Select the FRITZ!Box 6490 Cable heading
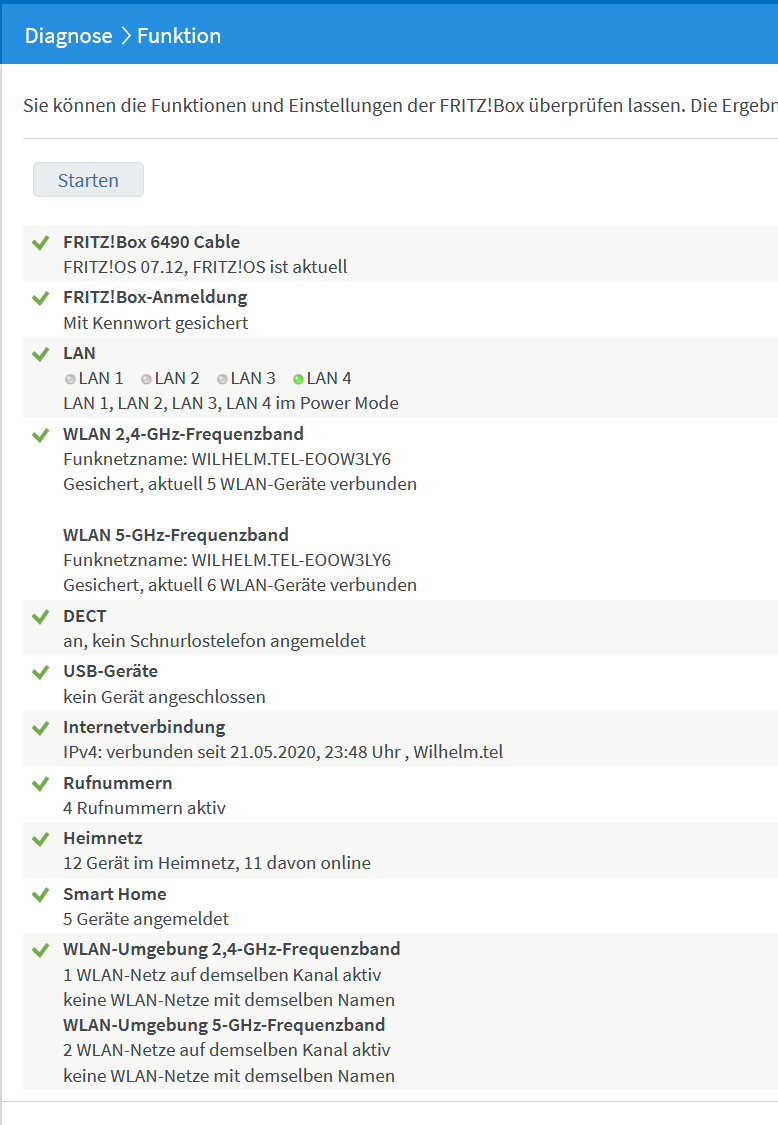778x1125 pixels. pyautogui.click(x=151, y=242)
